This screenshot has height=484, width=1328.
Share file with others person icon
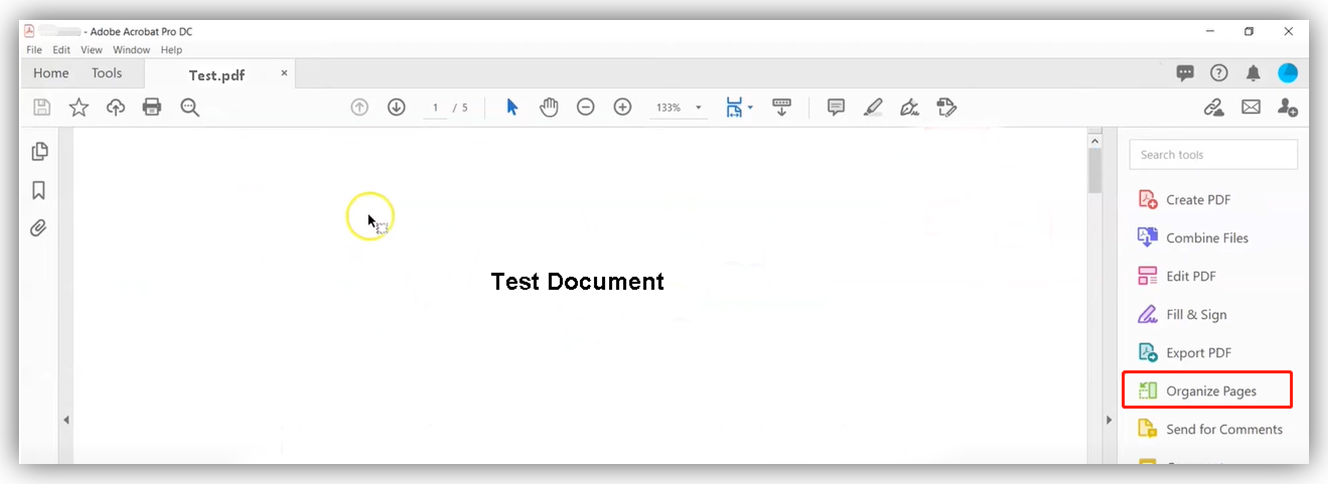click(x=1288, y=107)
